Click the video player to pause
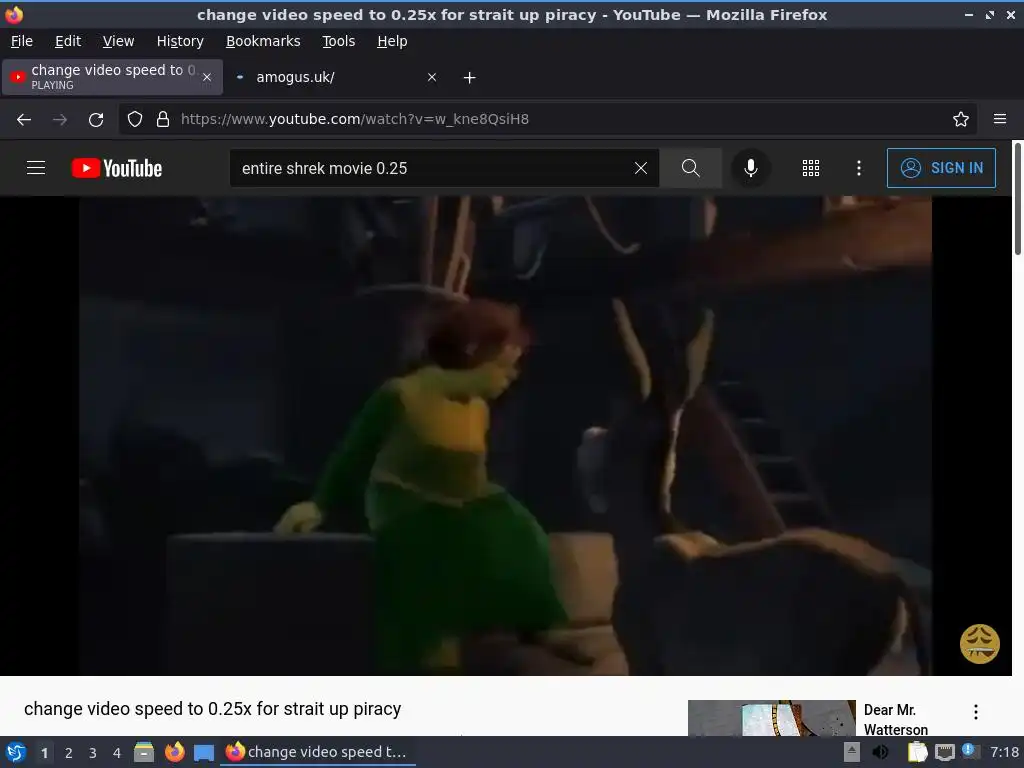 click(505, 436)
